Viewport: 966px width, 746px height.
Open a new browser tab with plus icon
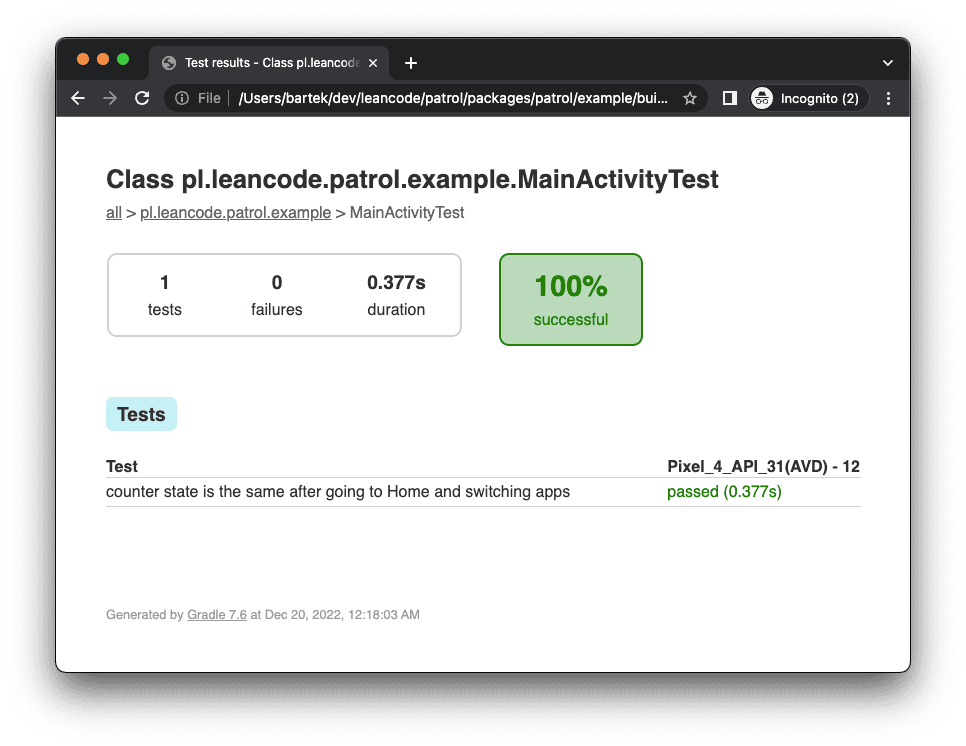point(410,62)
